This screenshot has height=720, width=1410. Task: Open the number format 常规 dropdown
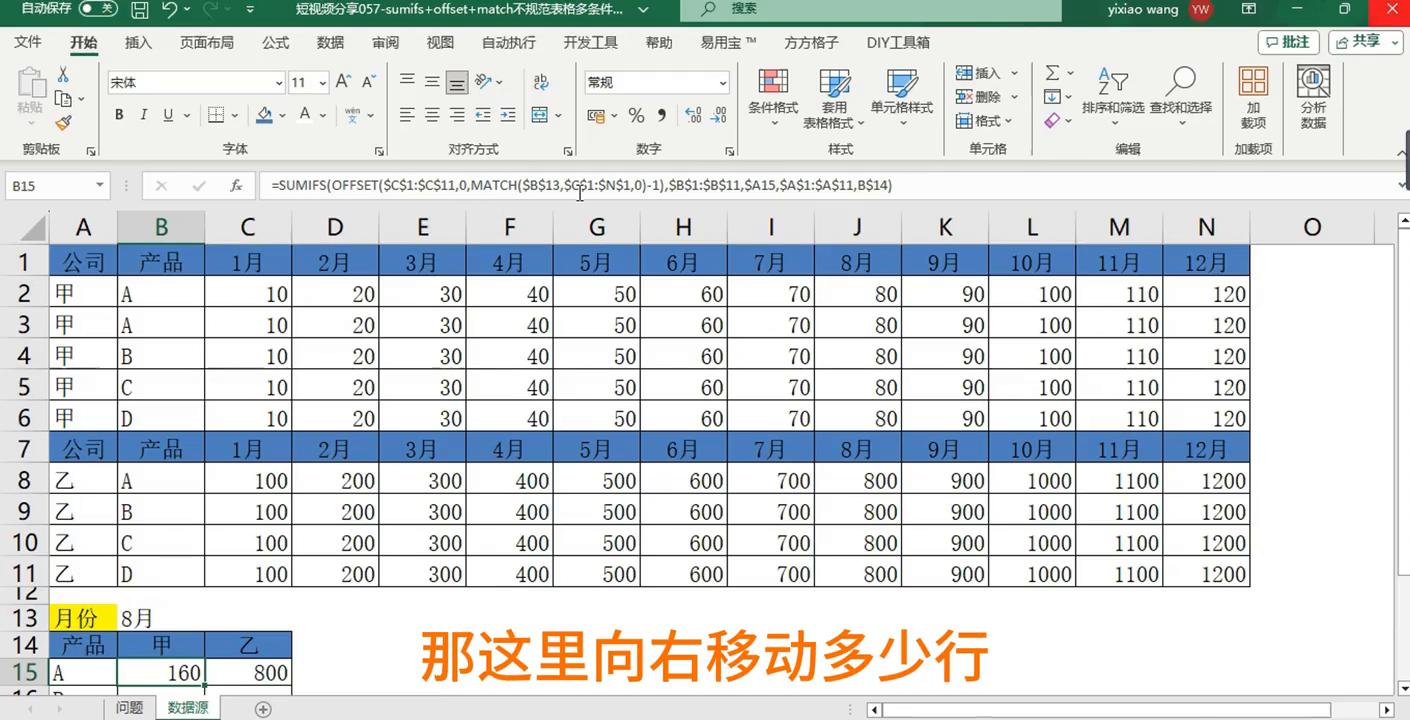[722, 81]
